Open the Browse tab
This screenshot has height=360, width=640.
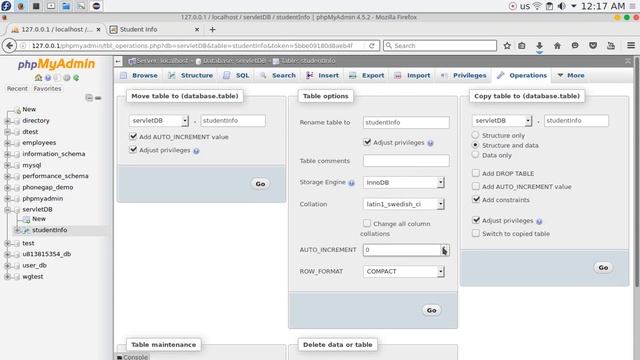point(139,76)
